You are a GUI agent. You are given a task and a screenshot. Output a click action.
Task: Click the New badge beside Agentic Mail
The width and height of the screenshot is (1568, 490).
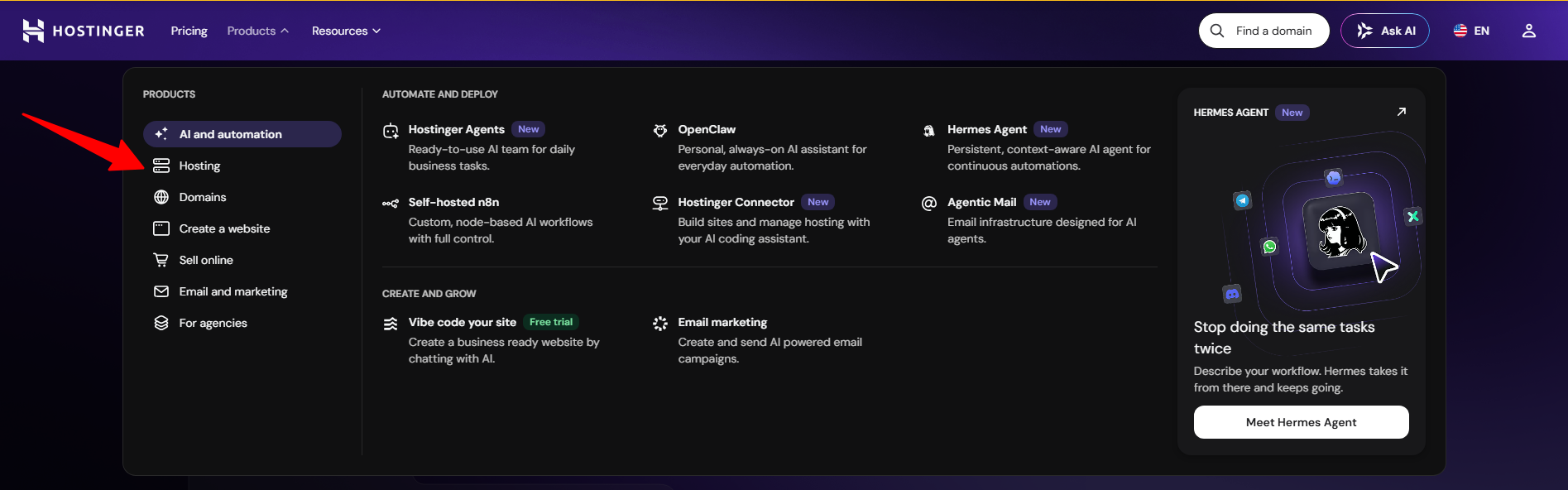pyautogui.click(x=1040, y=202)
